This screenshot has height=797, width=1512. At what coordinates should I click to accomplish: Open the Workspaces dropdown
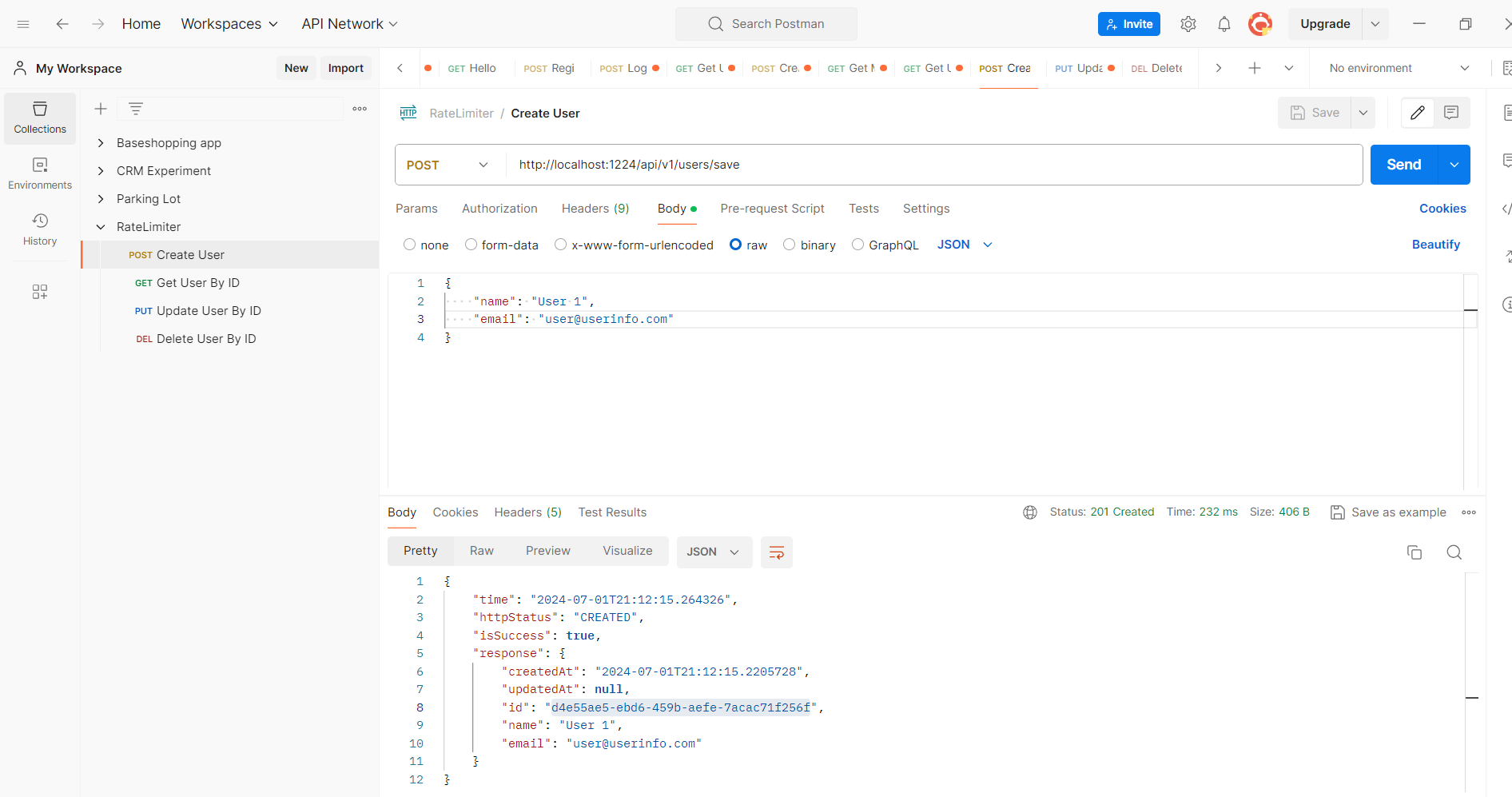(x=229, y=24)
